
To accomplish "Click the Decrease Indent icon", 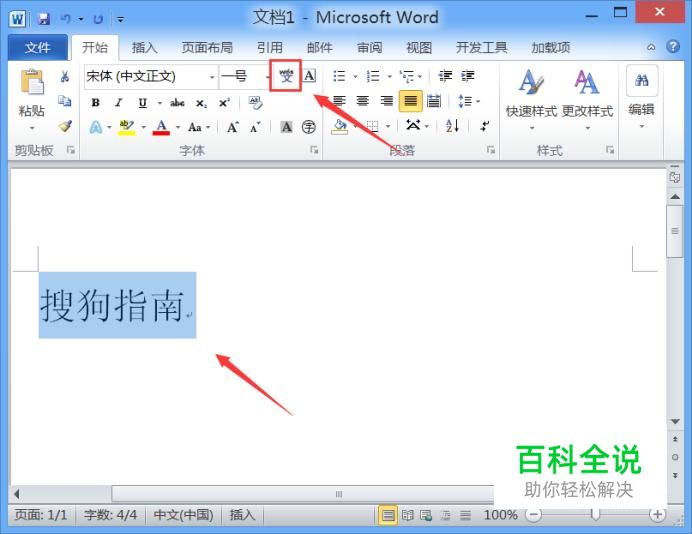I will click(x=445, y=76).
